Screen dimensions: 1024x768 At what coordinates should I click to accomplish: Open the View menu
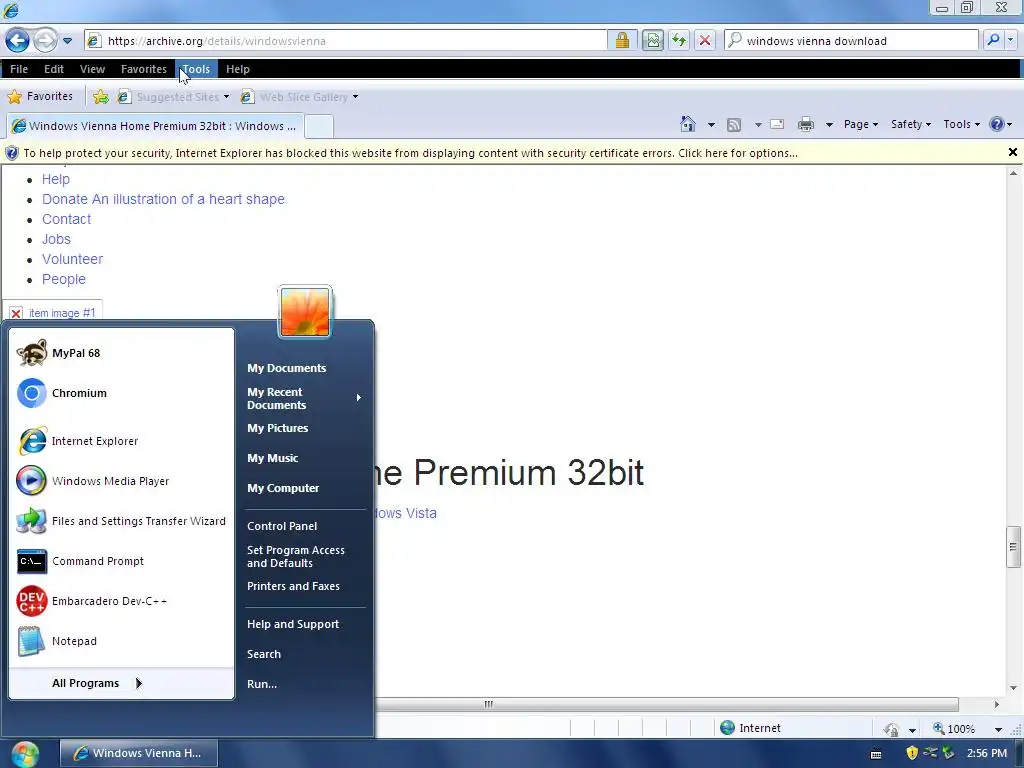point(92,69)
